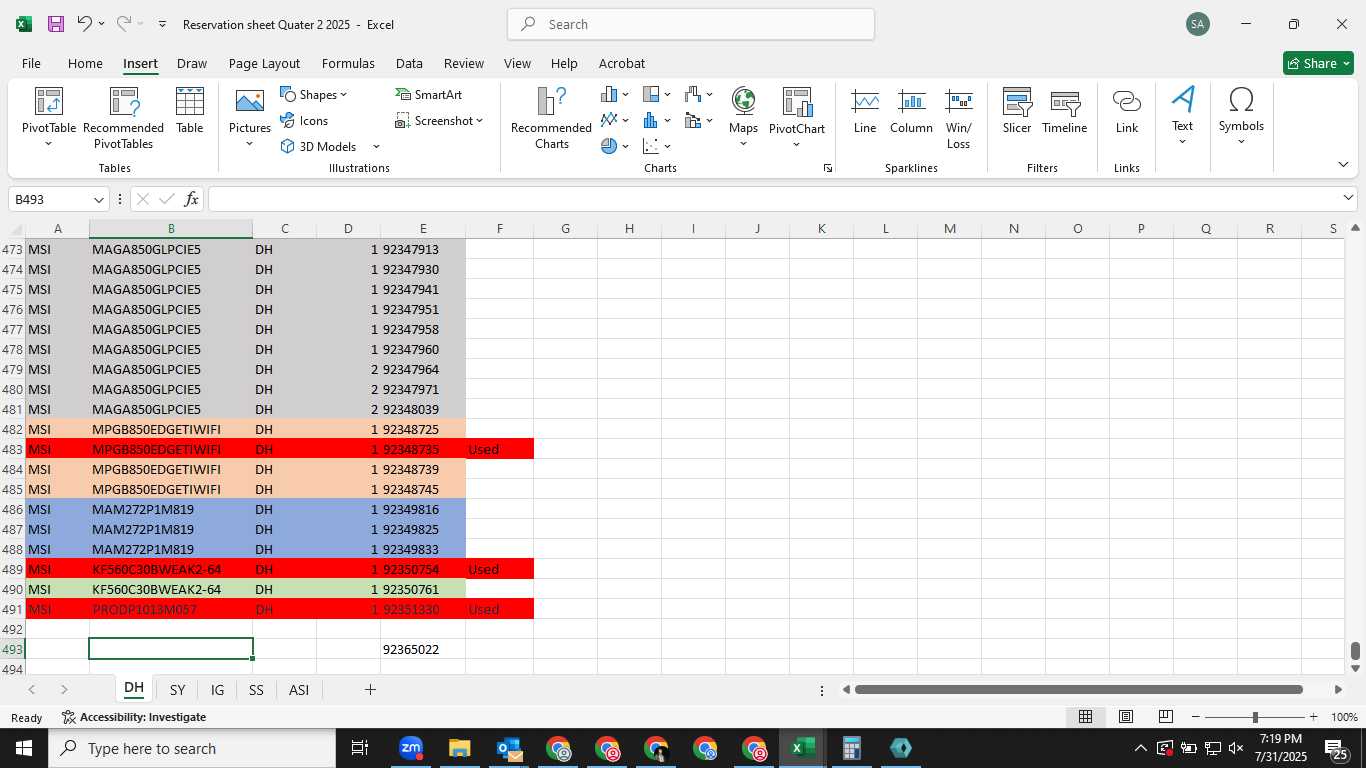Expand the Shapes dropdown
The width and height of the screenshot is (1366, 768).
point(343,94)
